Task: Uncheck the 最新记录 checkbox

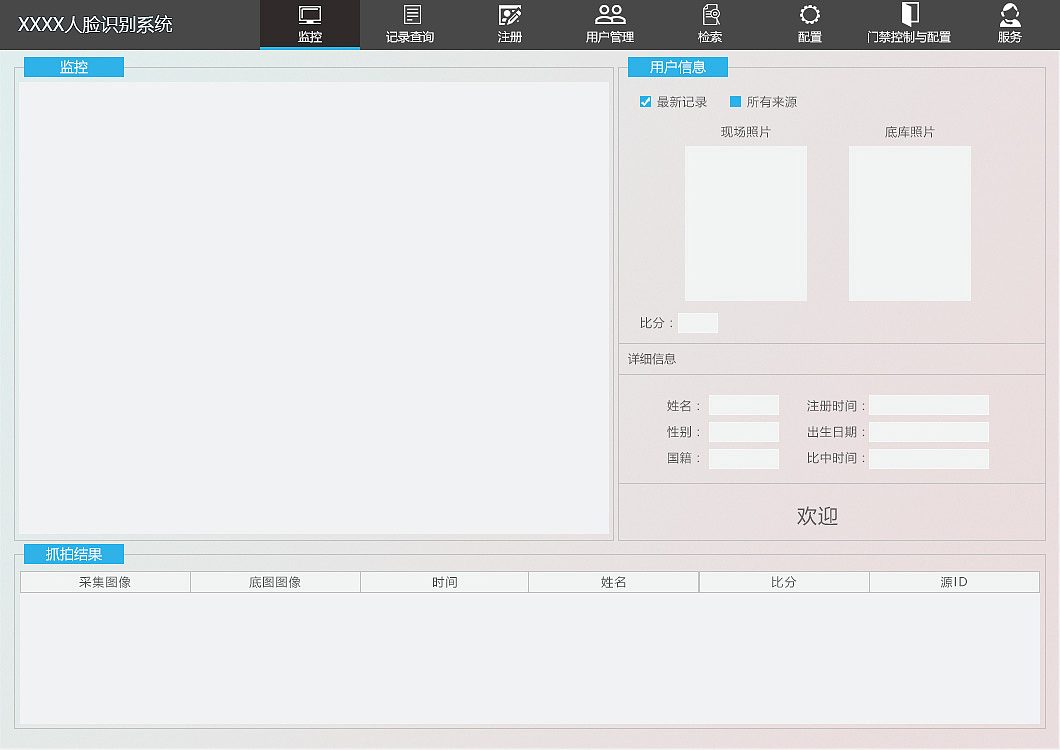Action: pyautogui.click(x=646, y=101)
